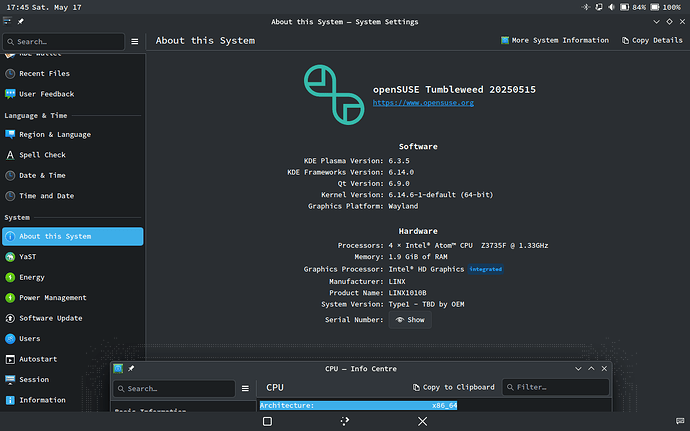Open Power Management settings
Image resolution: width=690 pixels, height=431 pixels.
[x=73, y=298]
